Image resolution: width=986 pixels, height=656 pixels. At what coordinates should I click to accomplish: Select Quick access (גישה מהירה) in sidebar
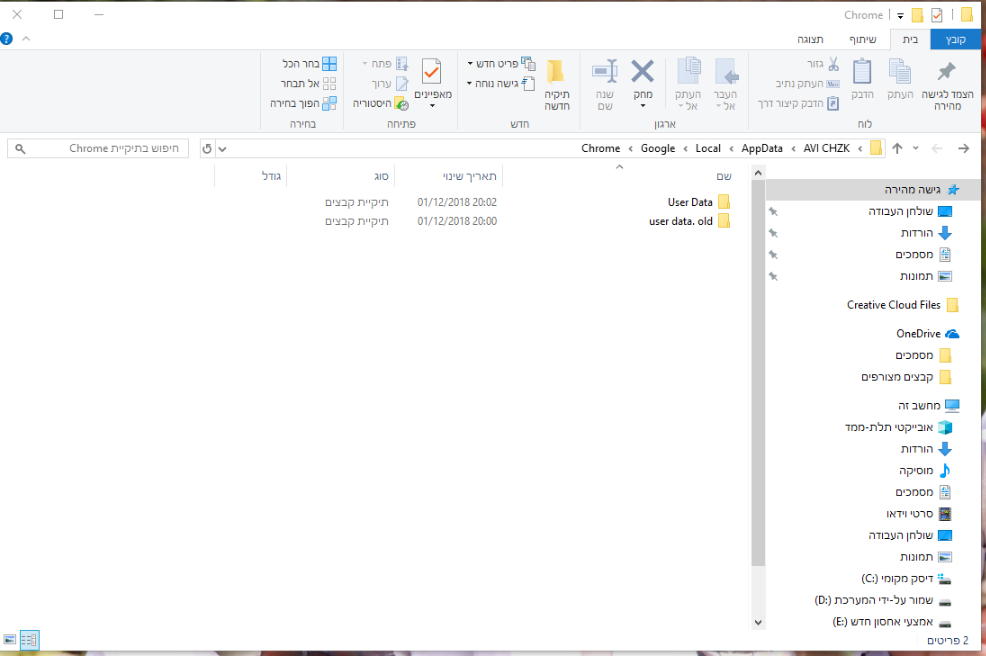873,189
